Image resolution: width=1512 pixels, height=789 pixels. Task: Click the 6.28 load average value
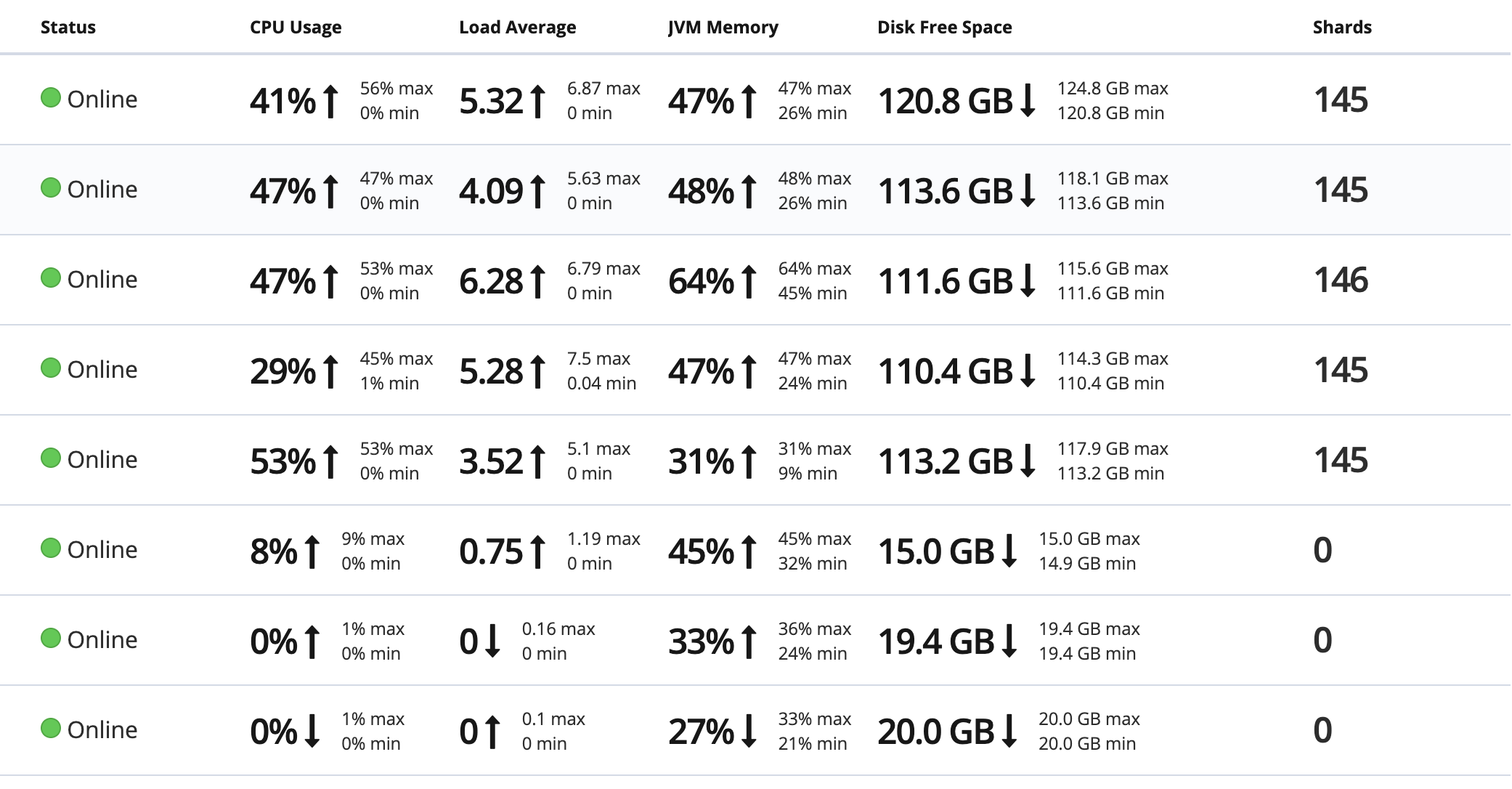tap(492, 281)
